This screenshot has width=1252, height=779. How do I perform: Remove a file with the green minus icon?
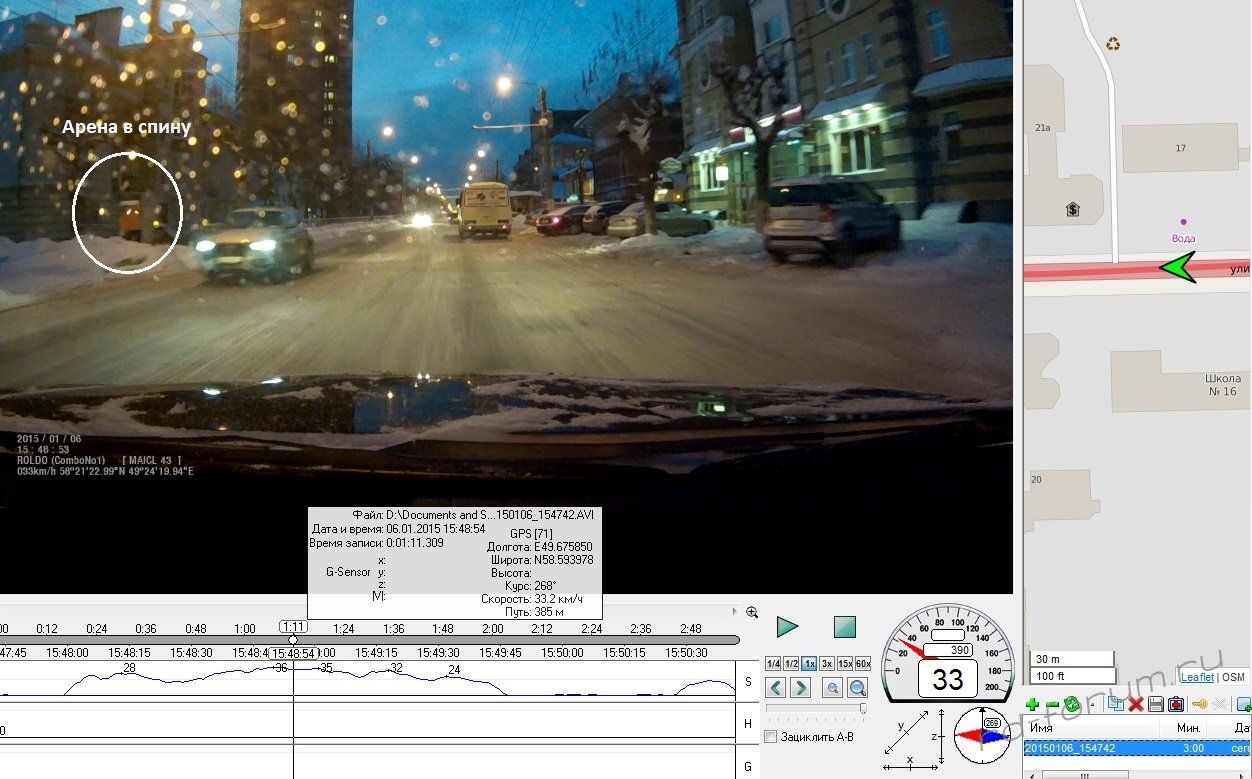1052,705
